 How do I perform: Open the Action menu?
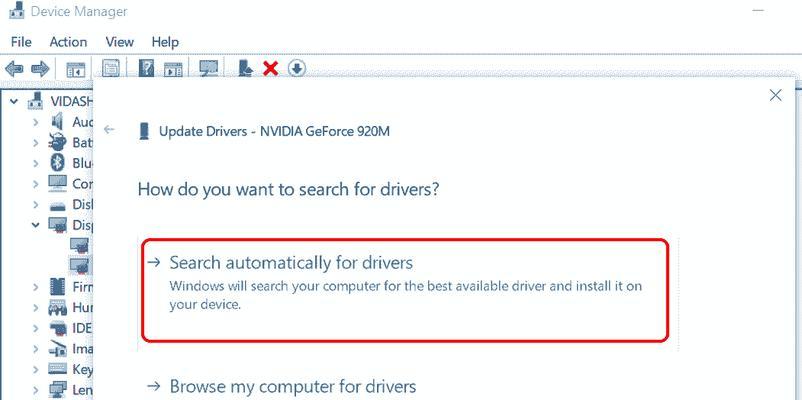coord(68,41)
